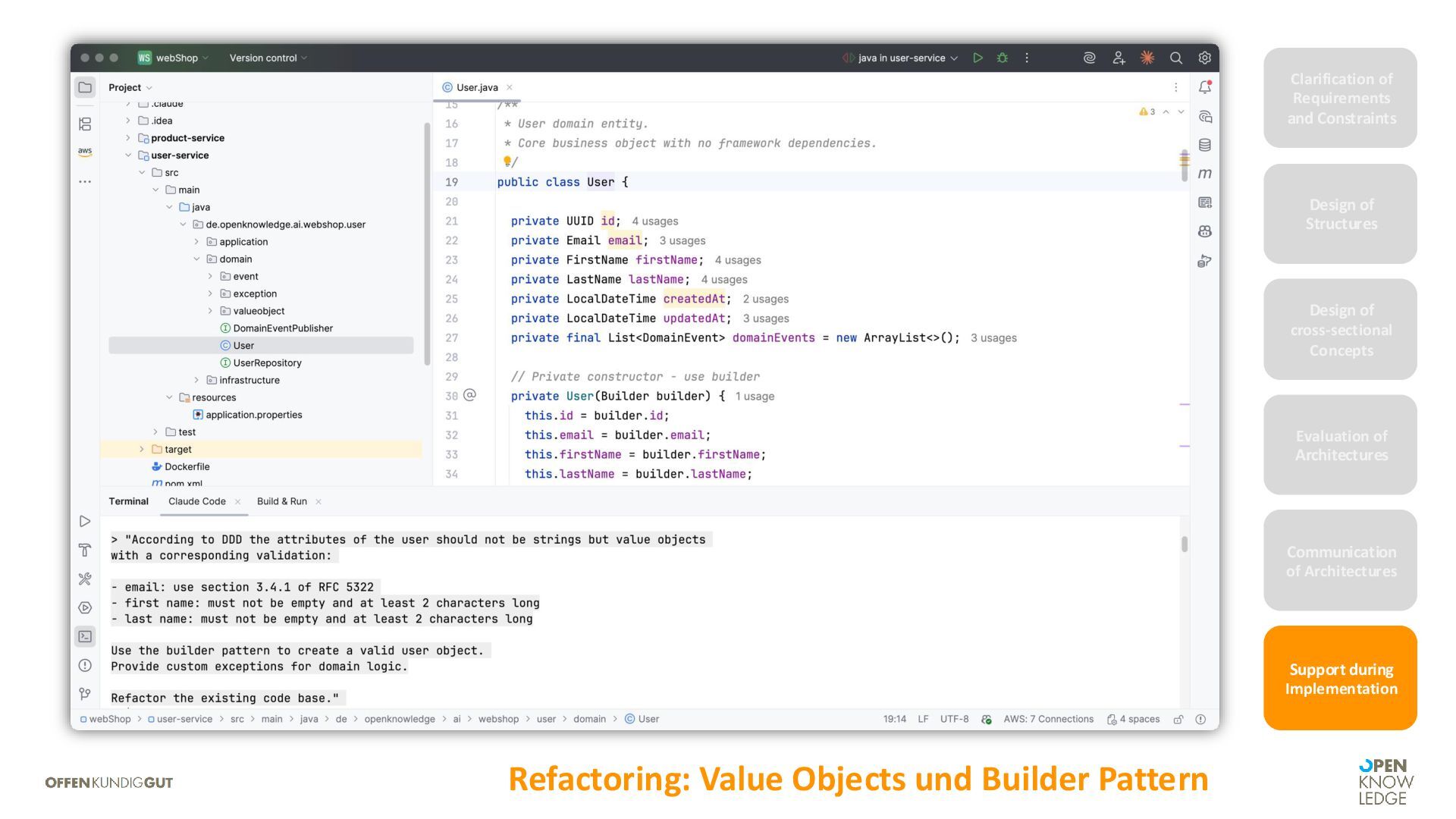Open the Maven tool window icon
This screenshot has height=819, width=1456.
click(x=1204, y=174)
